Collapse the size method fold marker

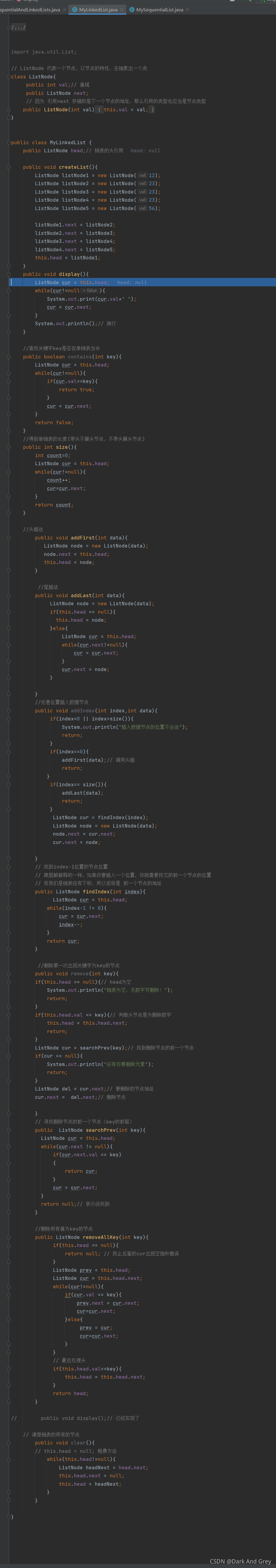click(x=9, y=447)
